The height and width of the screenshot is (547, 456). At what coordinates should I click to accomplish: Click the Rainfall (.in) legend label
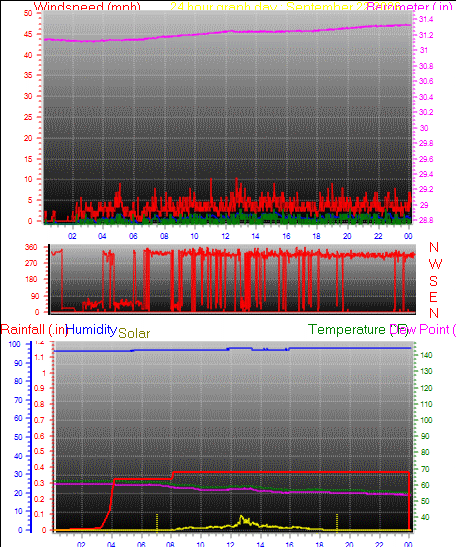(33, 330)
